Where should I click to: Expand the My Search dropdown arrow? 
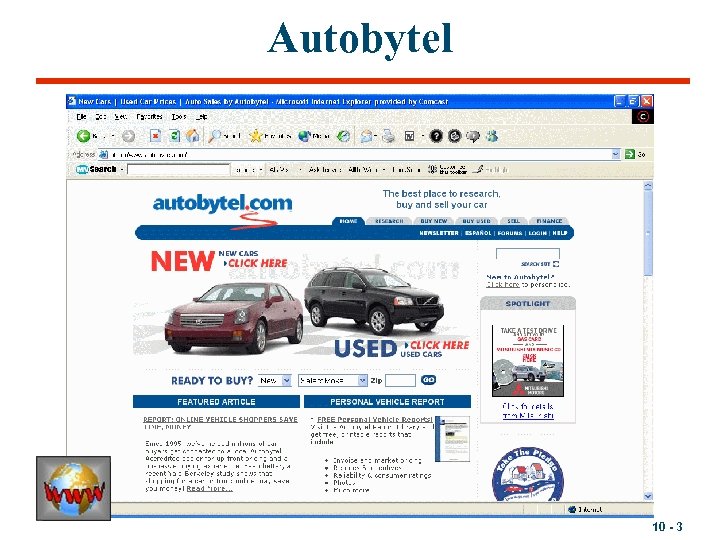[x=122, y=169]
